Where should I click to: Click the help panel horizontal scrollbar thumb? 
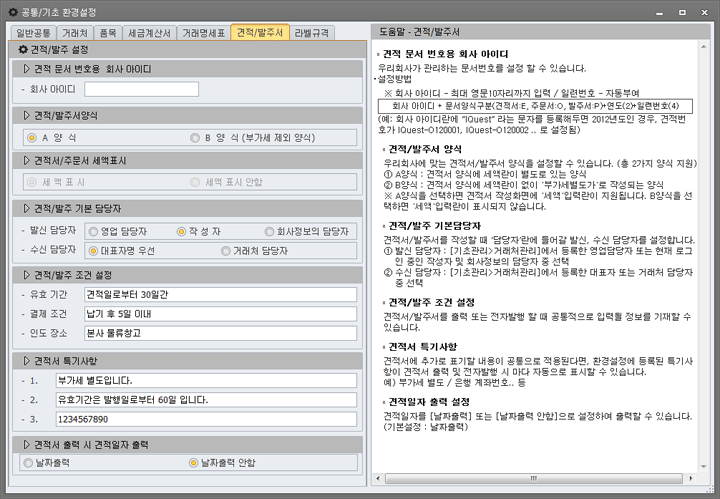coord(534,478)
